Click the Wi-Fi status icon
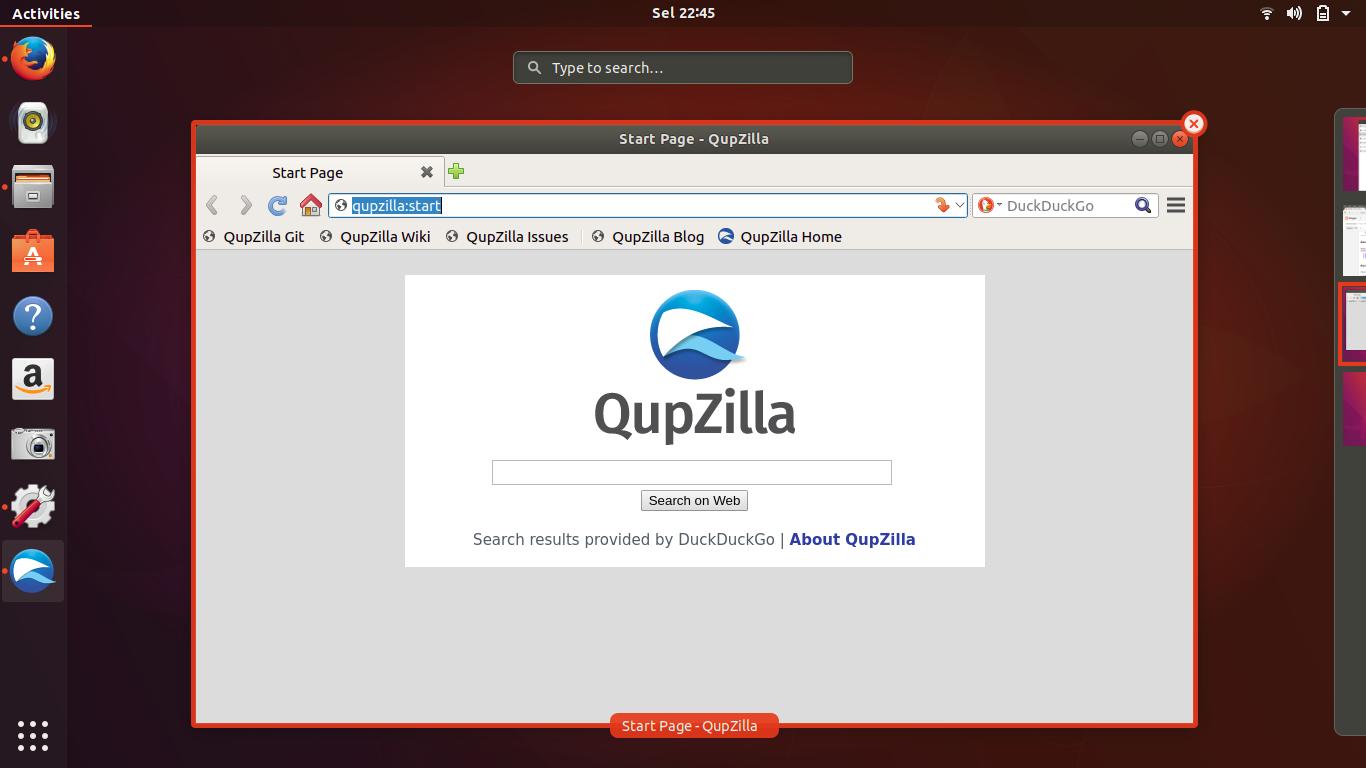 (1267, 13)
